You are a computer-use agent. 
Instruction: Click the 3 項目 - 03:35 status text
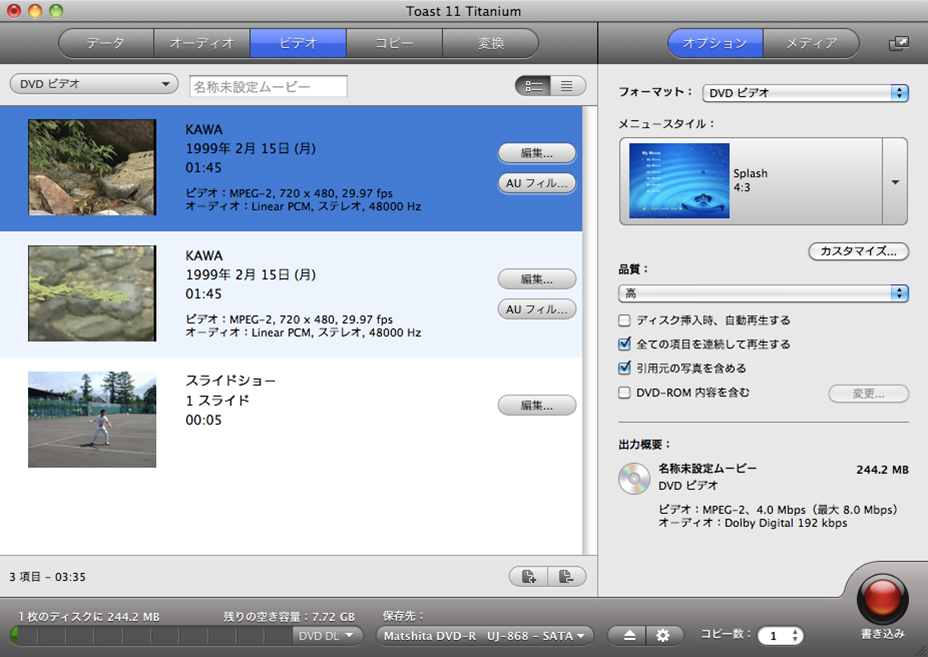pyautogui.click(x=47, y=577)
